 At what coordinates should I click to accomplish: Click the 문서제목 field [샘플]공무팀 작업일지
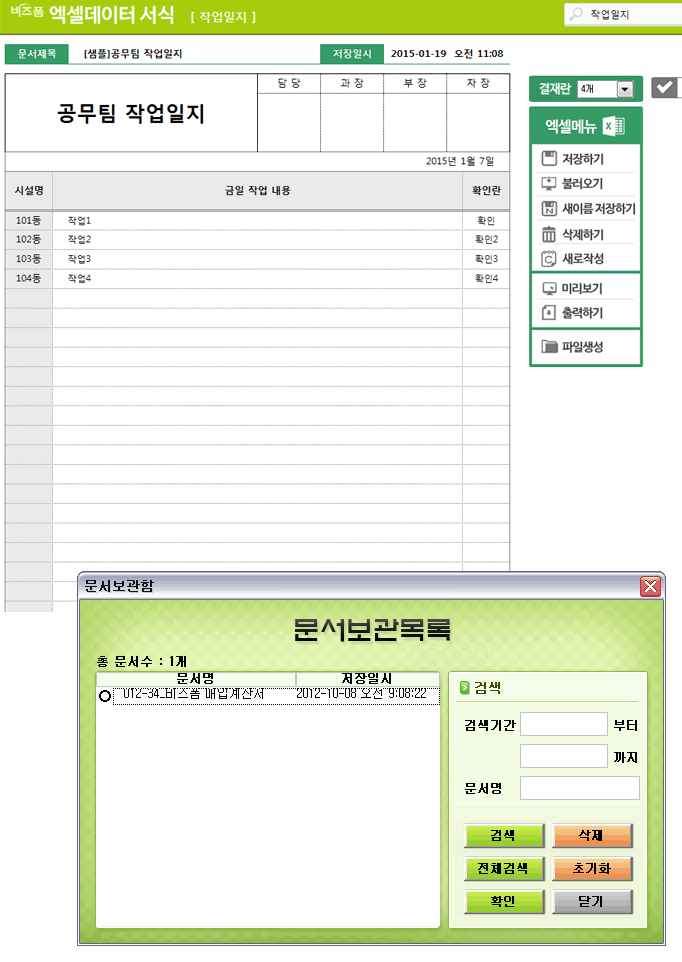click(x=133, y=54)
